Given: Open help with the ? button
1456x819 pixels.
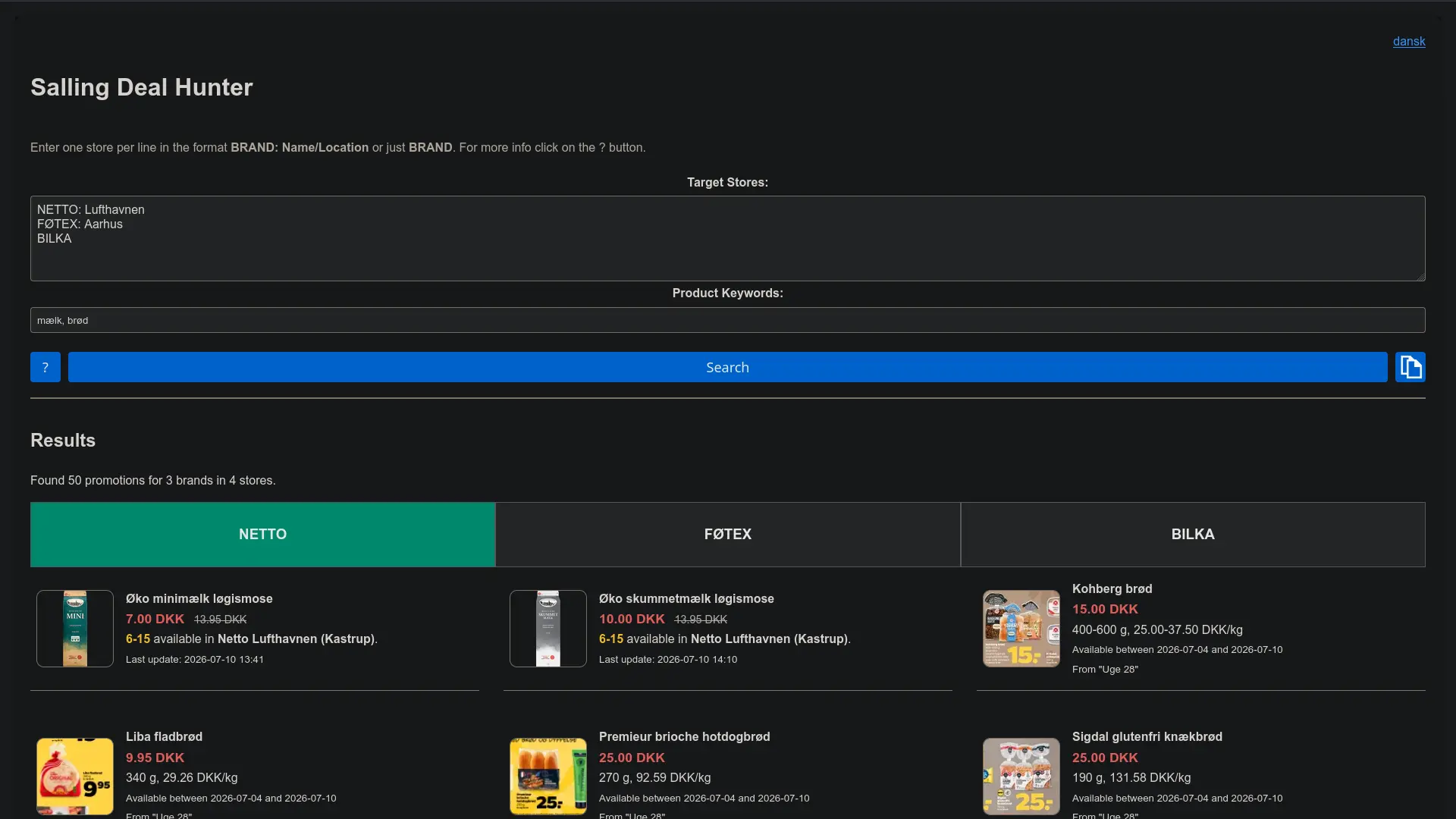Looking at the screenshot, I should click(45, 367).
